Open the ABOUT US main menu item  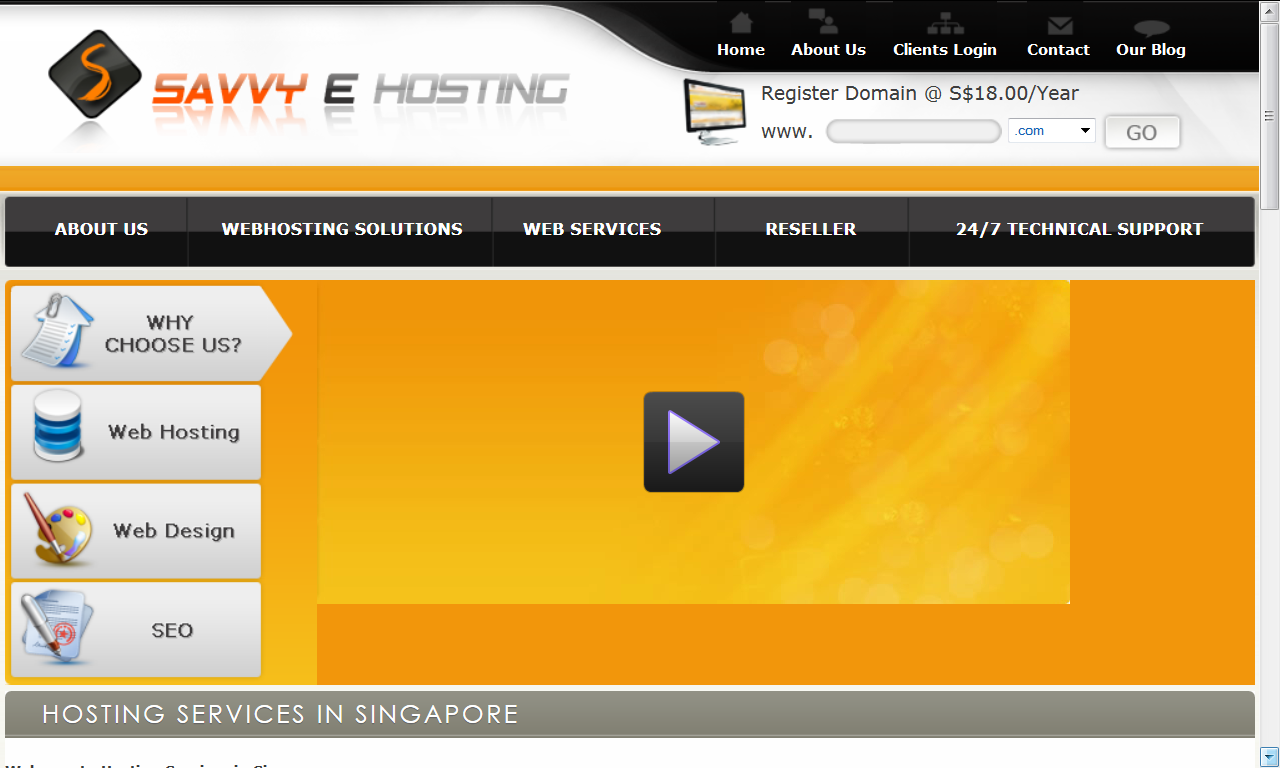coord(101,230)
